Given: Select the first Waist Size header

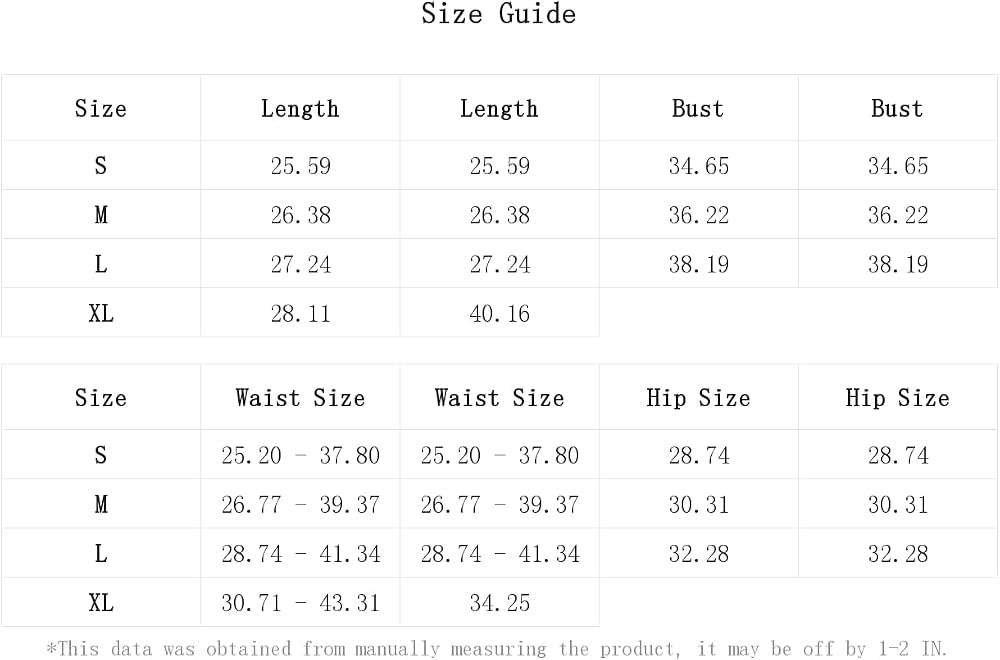Looking at the screenshot, I should pyautogui.click(x=300, y=398).
